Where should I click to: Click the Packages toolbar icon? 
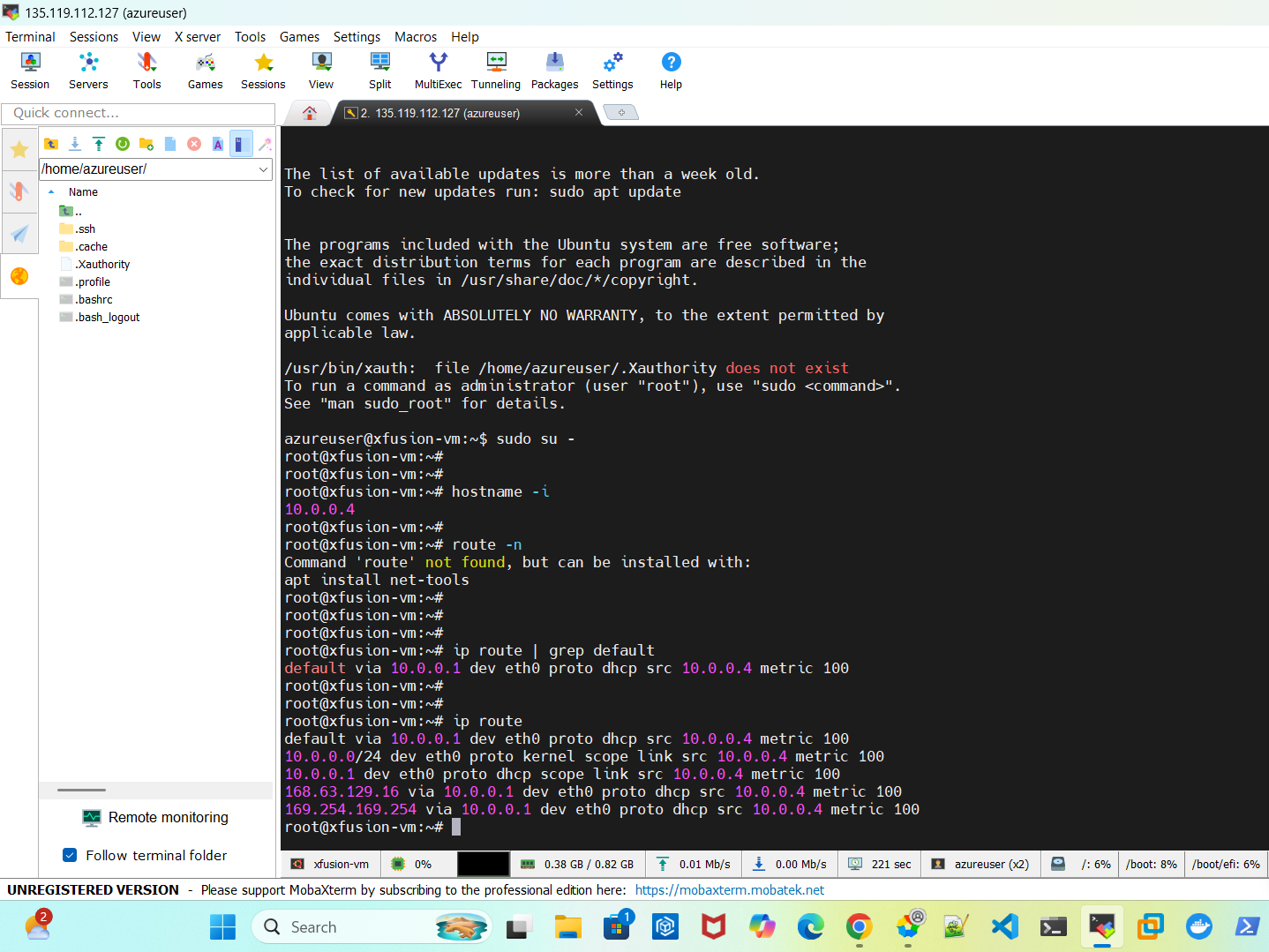[x=554, y=71]
